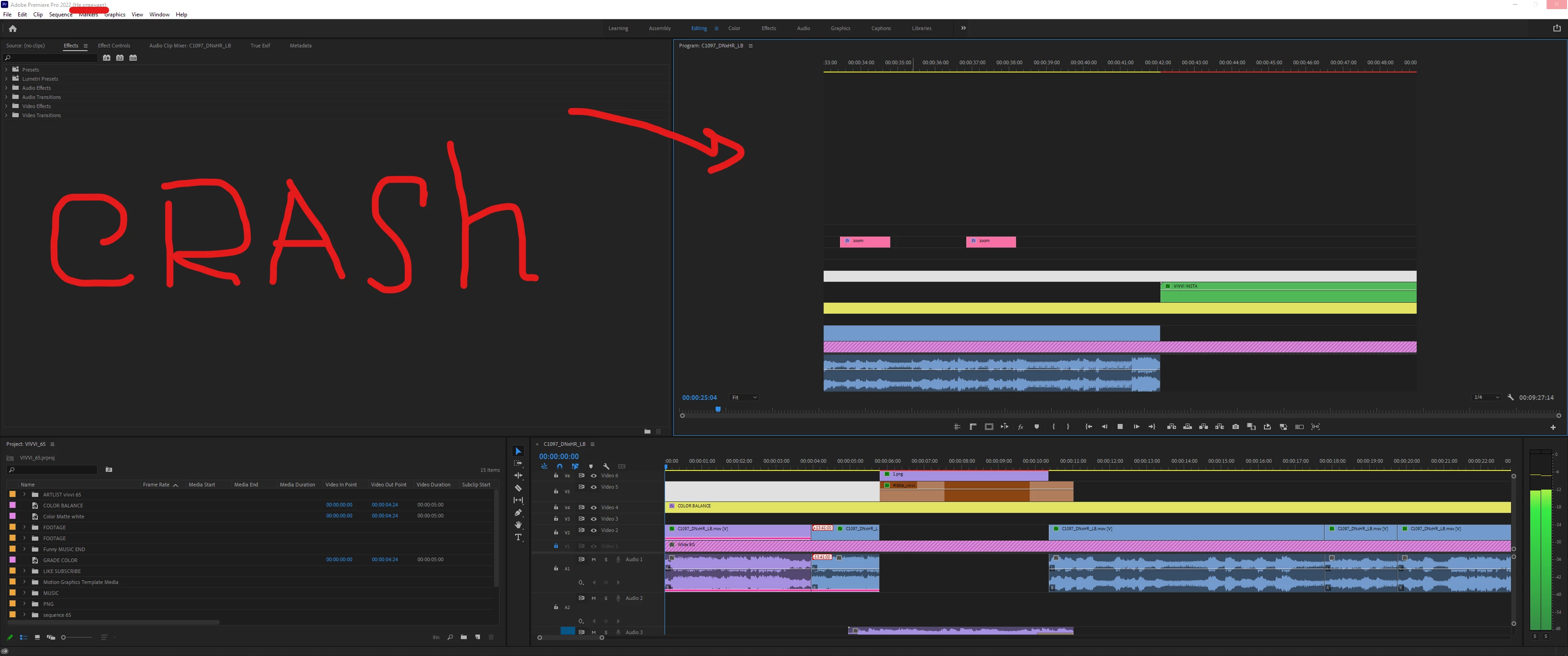The image size is (1568, 656).
Task: Expand the MUSIC bin
Action: [24, 593]
